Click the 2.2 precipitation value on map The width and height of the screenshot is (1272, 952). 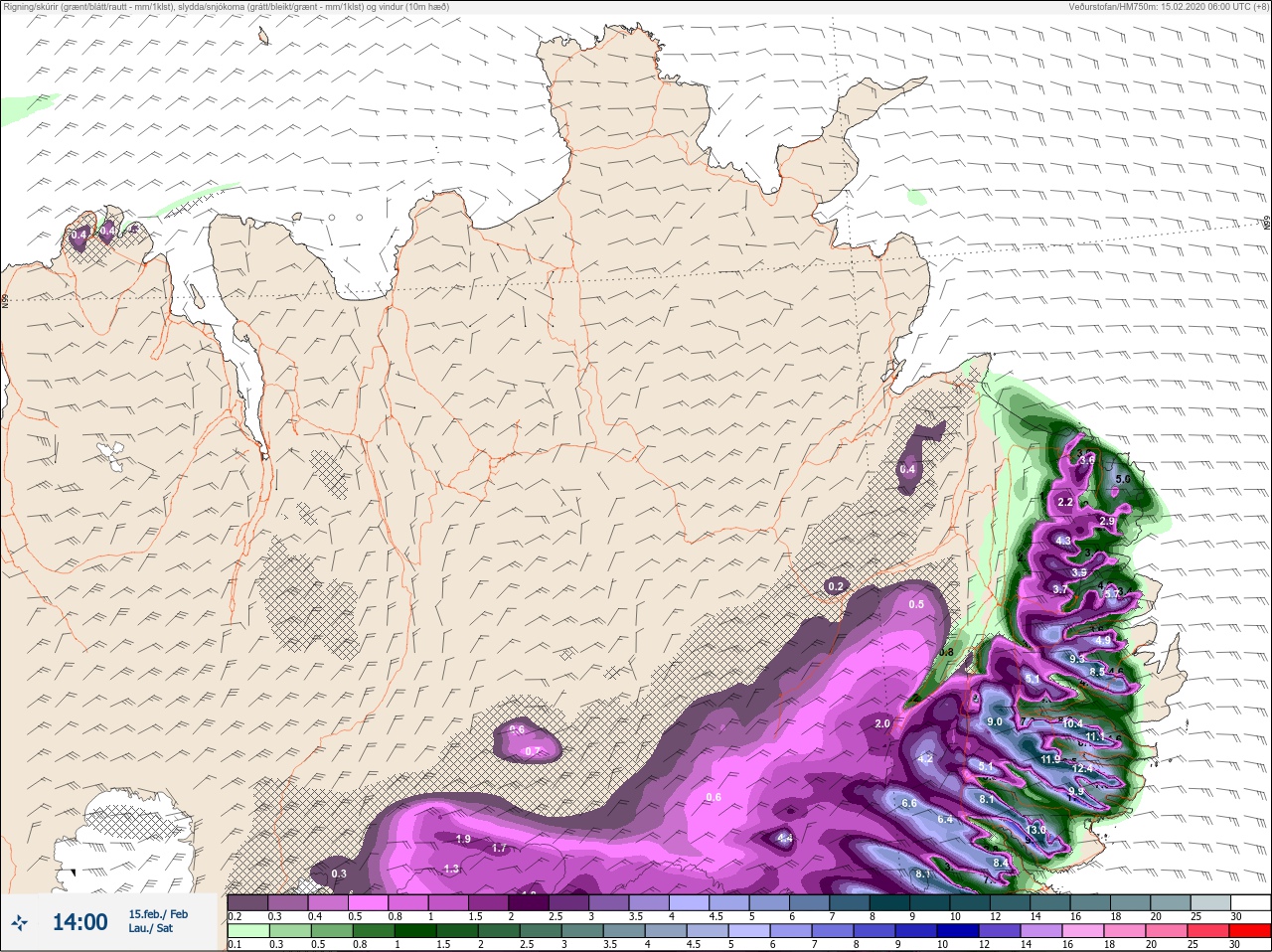1065,502
